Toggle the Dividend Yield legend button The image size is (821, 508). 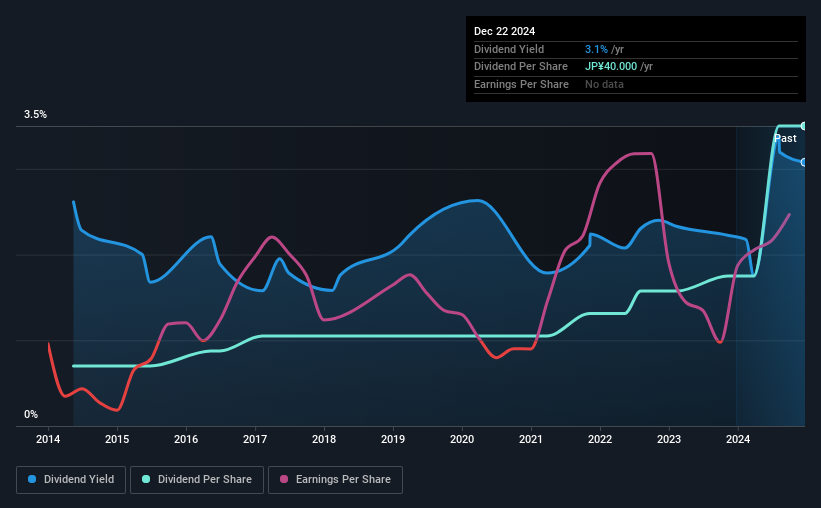coord(71,480)
